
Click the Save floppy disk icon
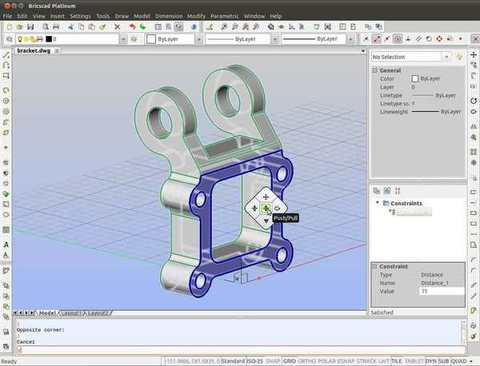[30, 27]
